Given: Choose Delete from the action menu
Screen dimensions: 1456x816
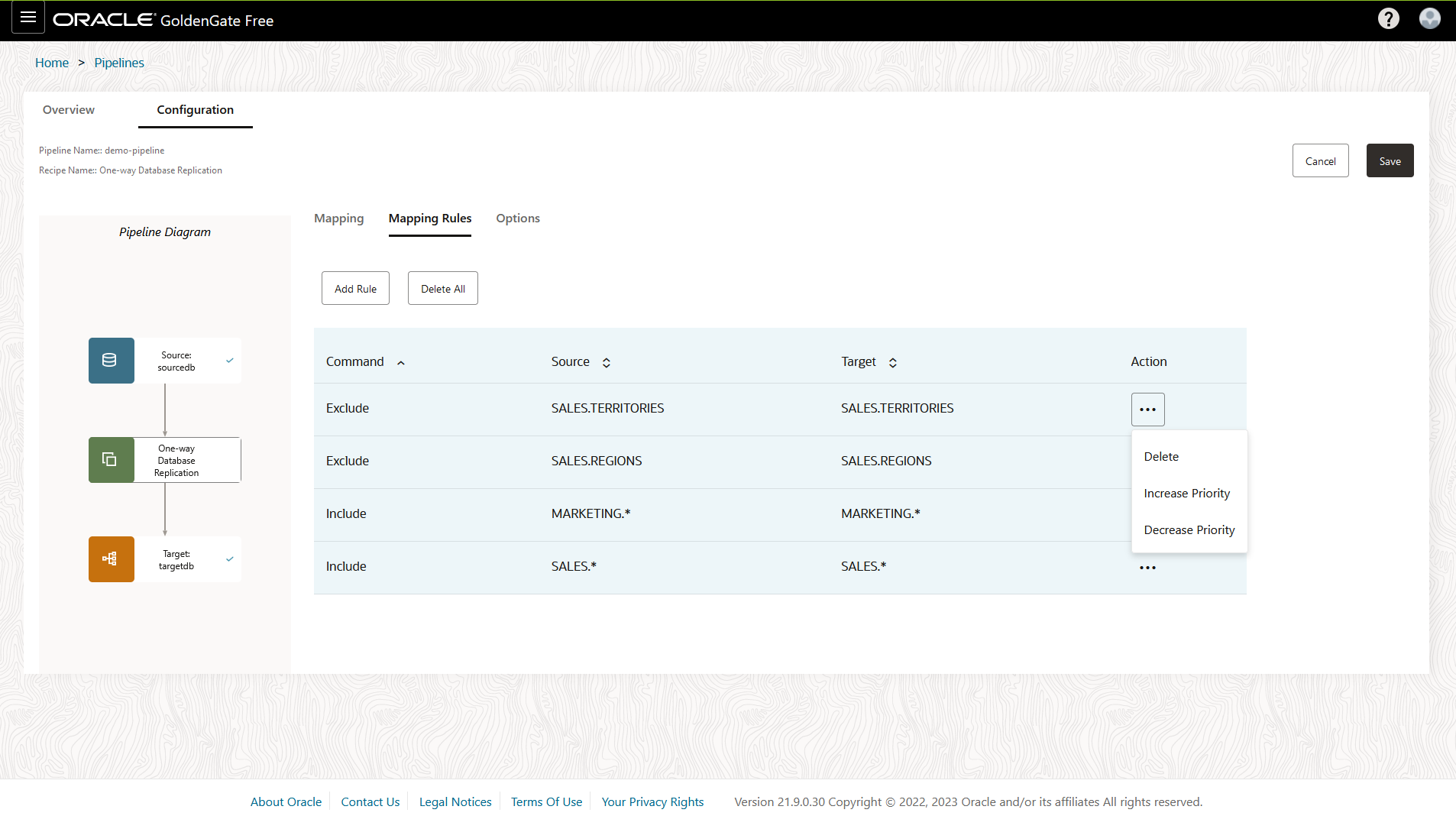Looking at the screenshot, I should [1189, 456].
